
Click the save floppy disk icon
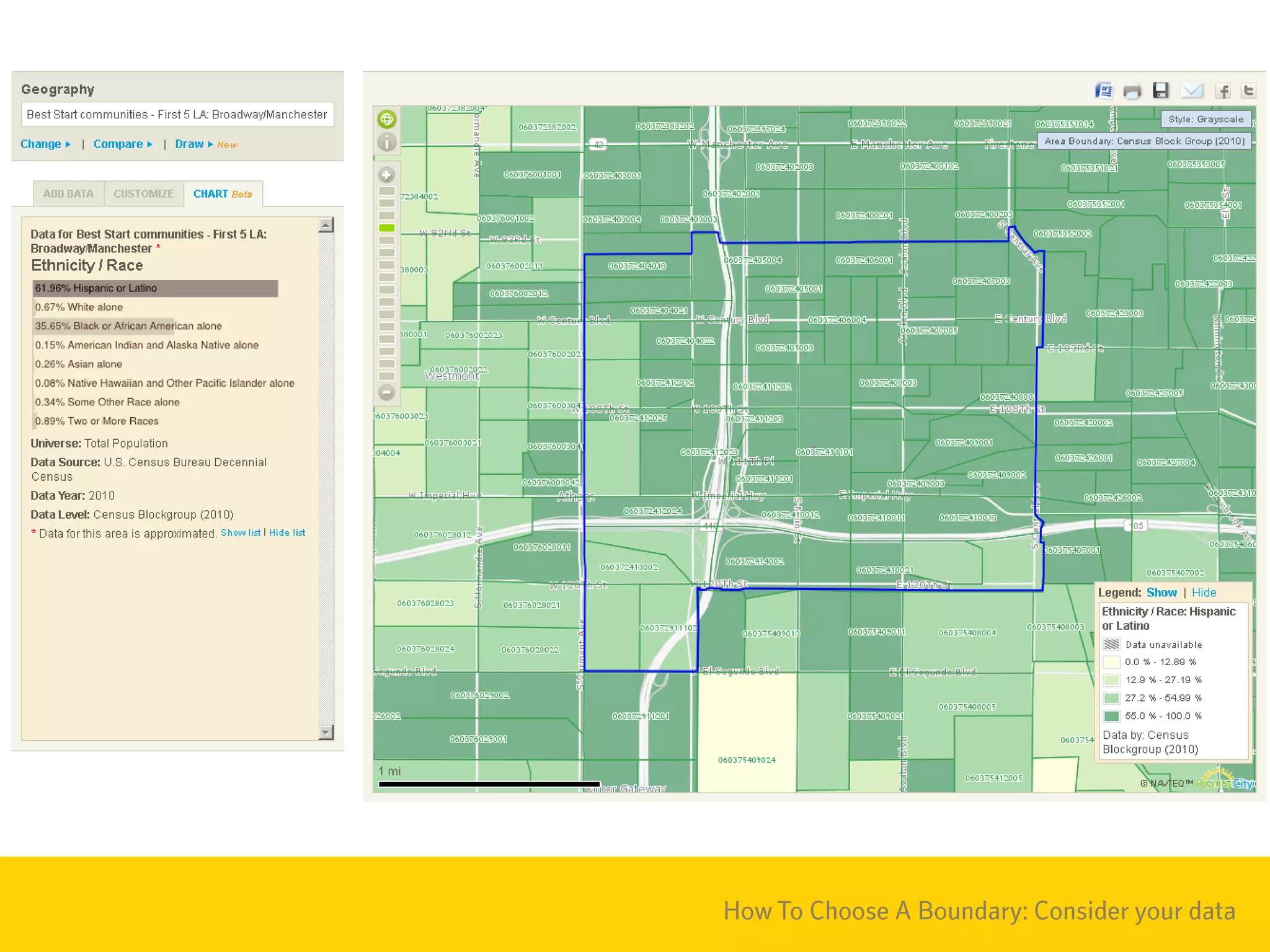coord(1160,90)
